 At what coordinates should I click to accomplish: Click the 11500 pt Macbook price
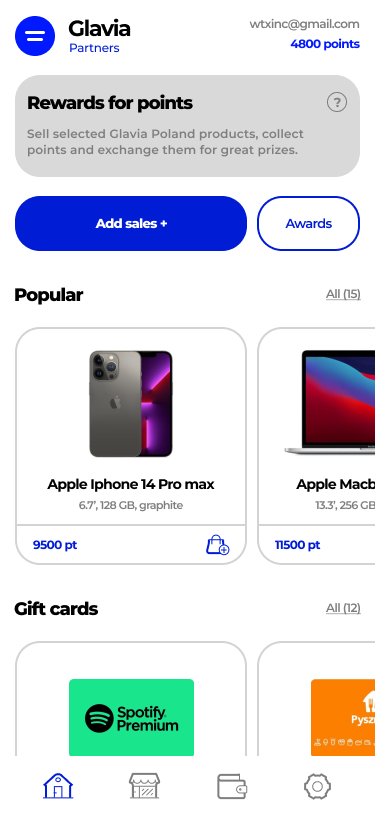pyautogui.click(x=298, y=545)
